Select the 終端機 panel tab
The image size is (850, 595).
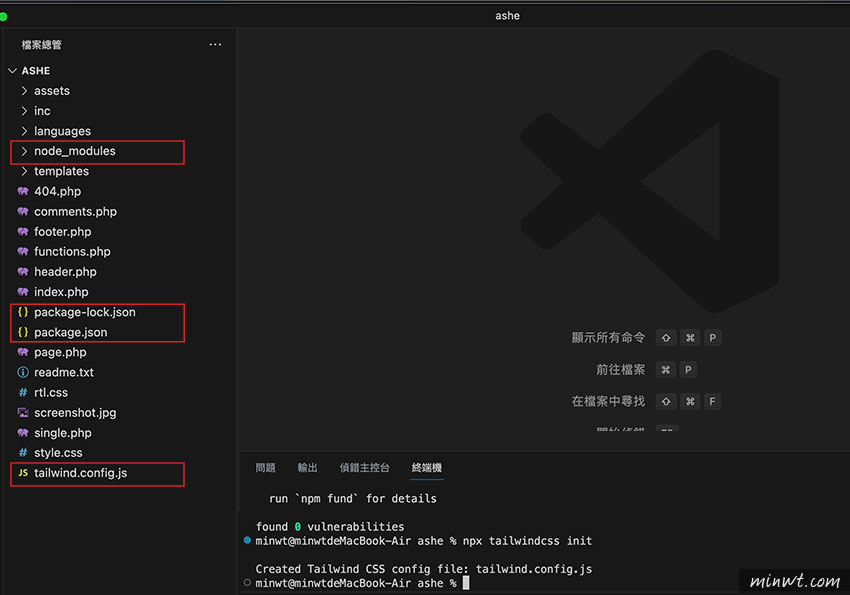[427, 468]
